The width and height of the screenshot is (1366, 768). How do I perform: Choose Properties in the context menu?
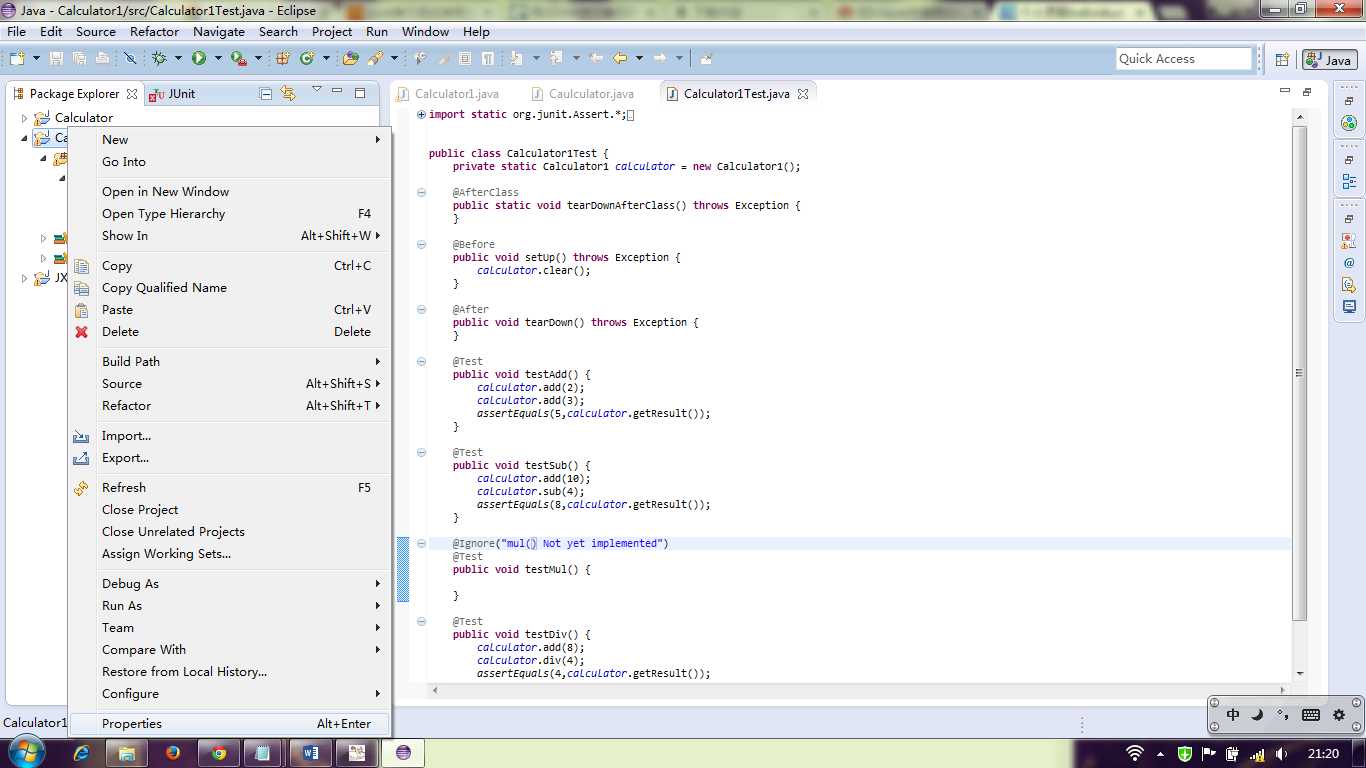229,724
